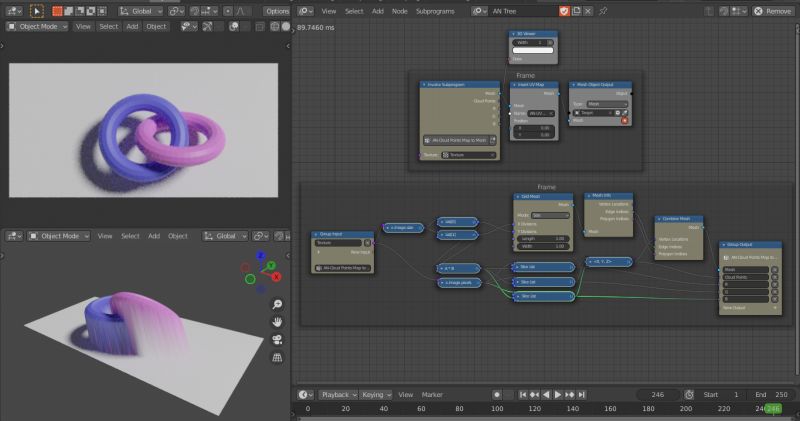Click red X axis on navigation gizmo
The width and height of the screenshot is (800, 421).
[x=277, y=277]
